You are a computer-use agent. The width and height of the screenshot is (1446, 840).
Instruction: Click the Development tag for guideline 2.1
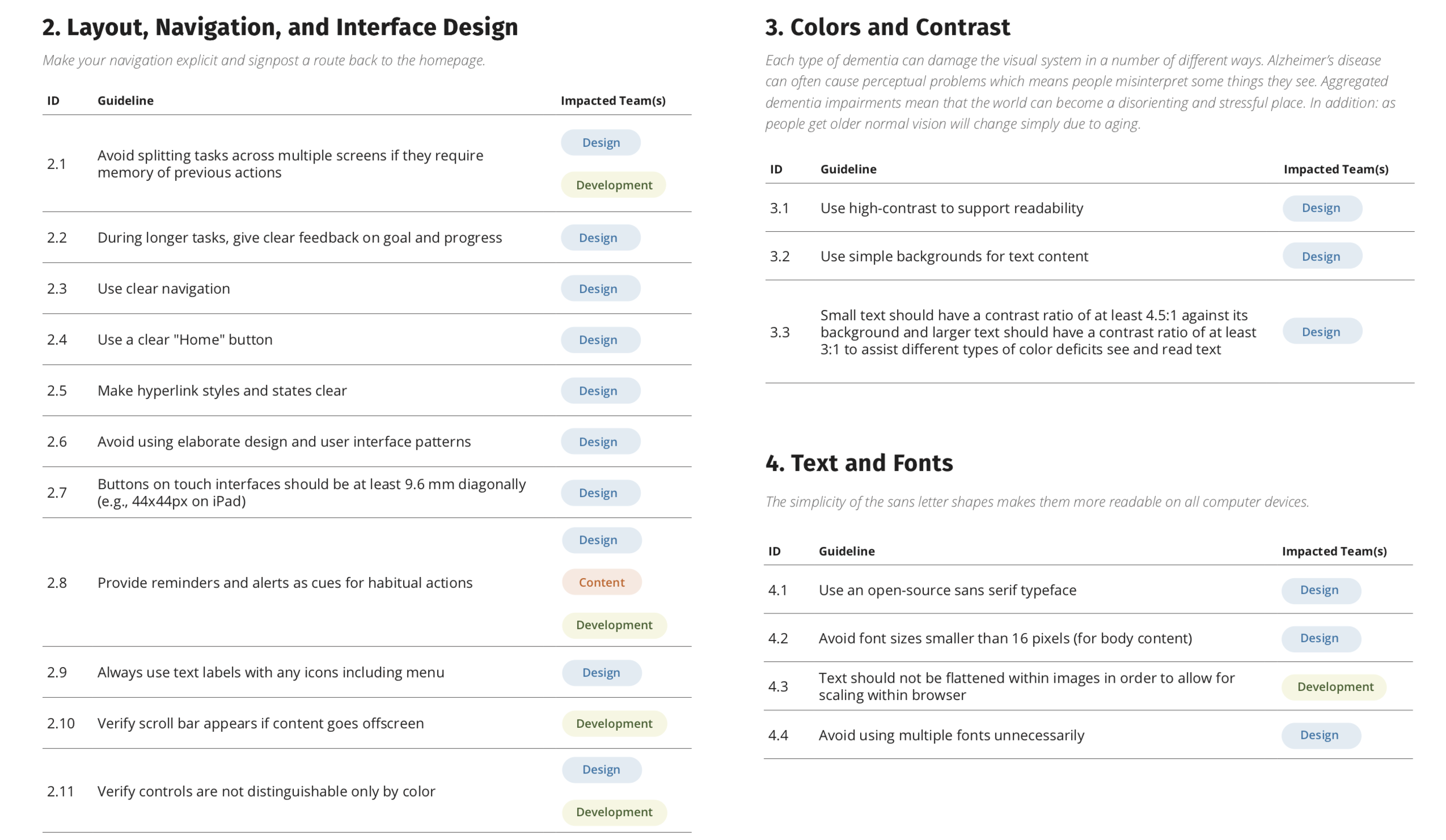click(x=613, y=185)
